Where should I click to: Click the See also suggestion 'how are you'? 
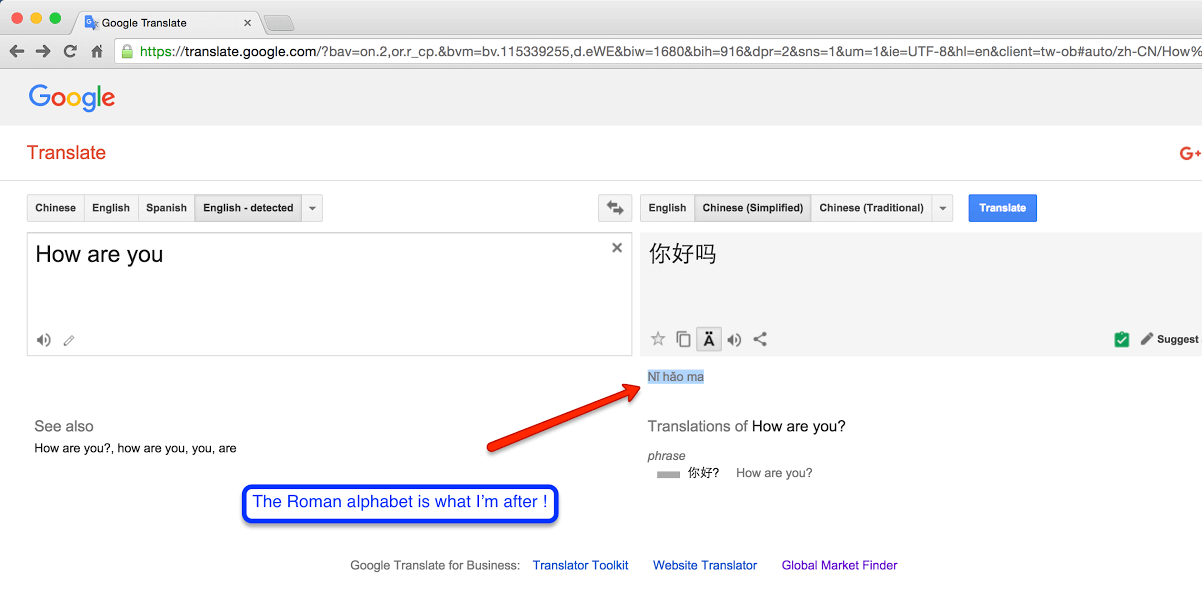tap(150, 448)
